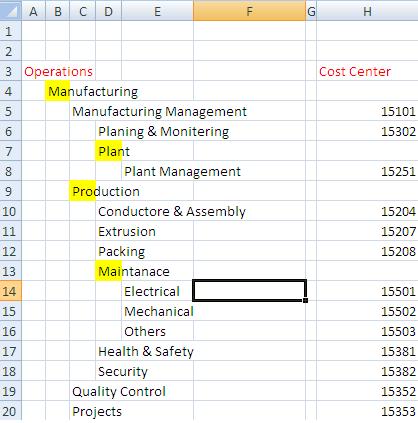The height and width of the screenshot is (423, 418).
Task: Select row 20 header
Action: pyautogui.click(x=11, y=411)
